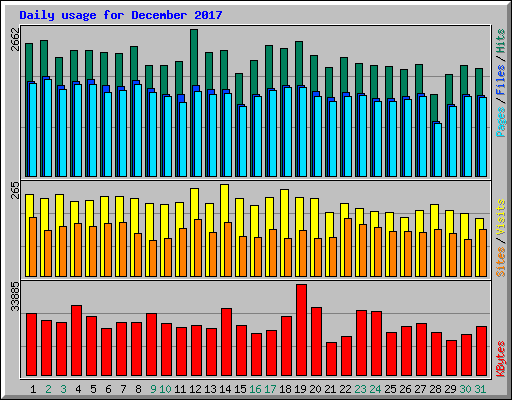
Task: Click day 19 on the x-axis
Action: [300, 389]
